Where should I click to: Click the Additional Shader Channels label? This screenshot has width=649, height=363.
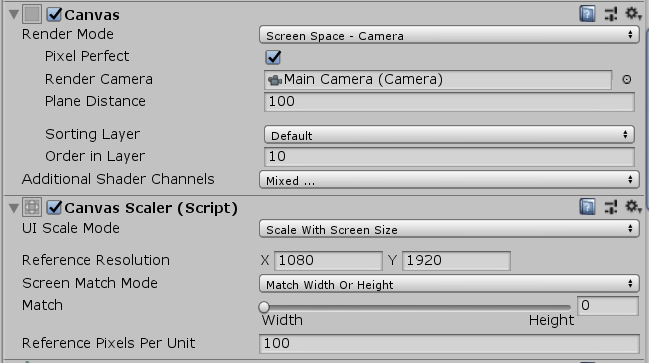click(x=118, y=179)
